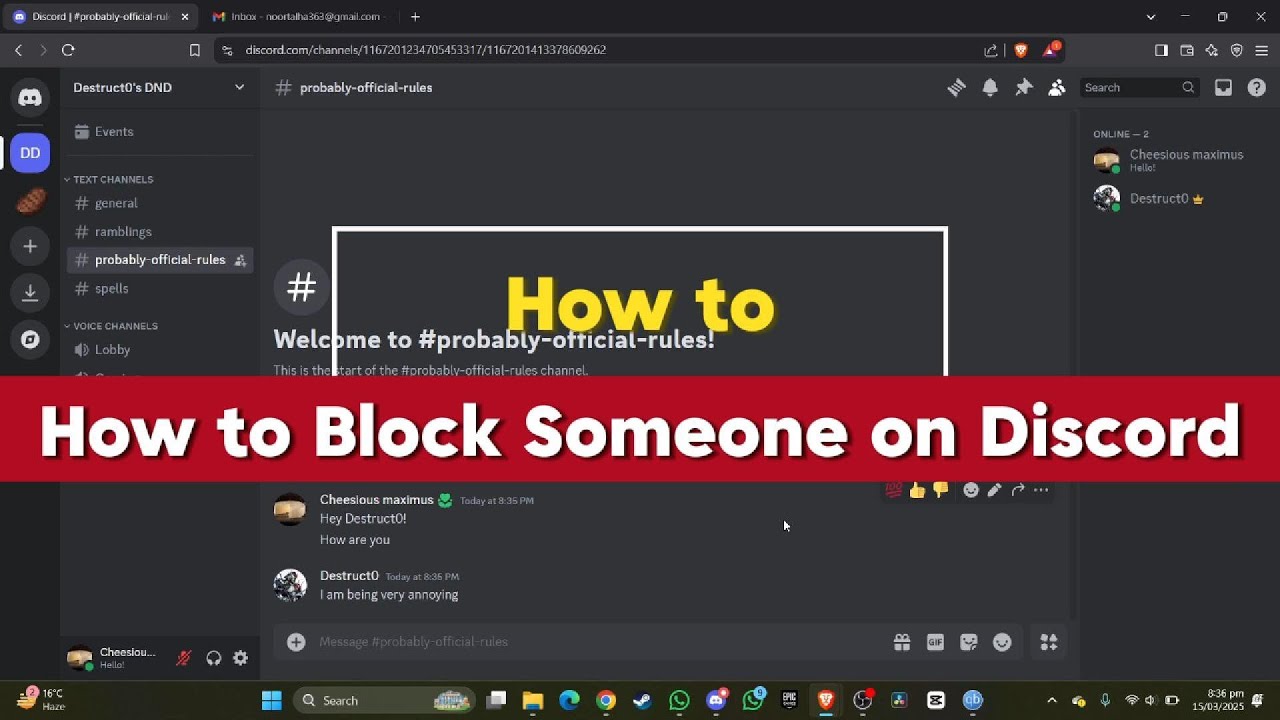The width and height of the screenshot is (1280, 720).
Task: Open the GIF picker
Action: pos(935,642)
